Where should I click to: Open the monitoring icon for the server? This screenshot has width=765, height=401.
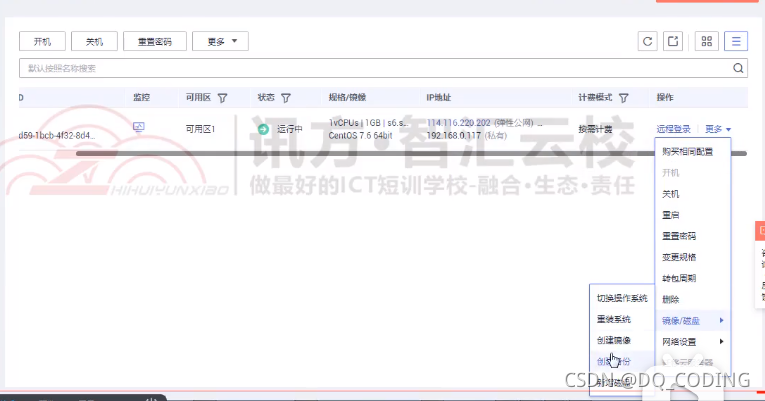(139, 127)
